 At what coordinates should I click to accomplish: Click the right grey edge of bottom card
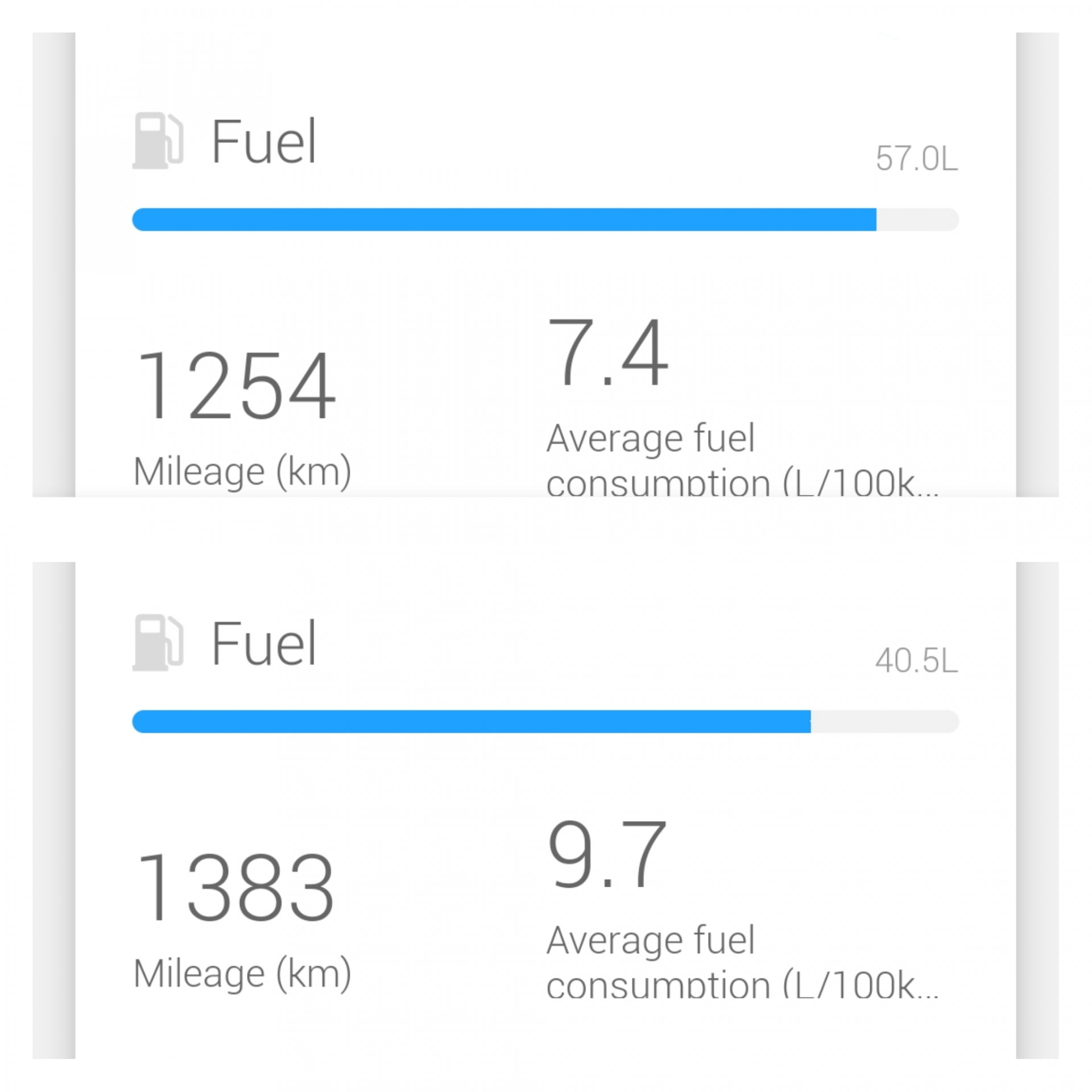(x=1037, y=810)
